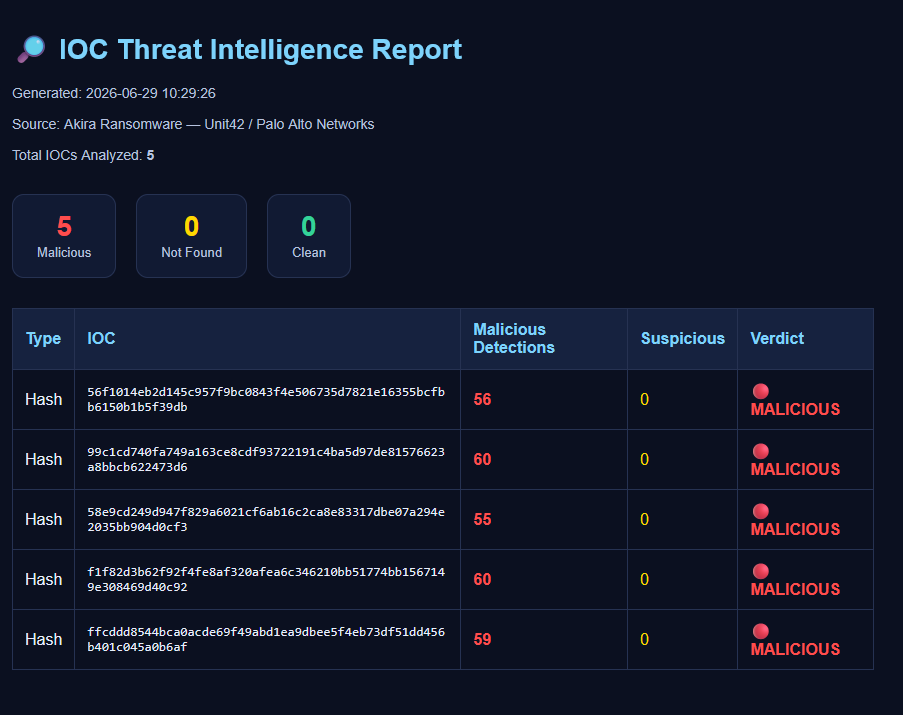The width and height of the screenshot is (903, 715).
Task: Click the red dot in the 99c1cd74 row
Action: tap(761, 451)
